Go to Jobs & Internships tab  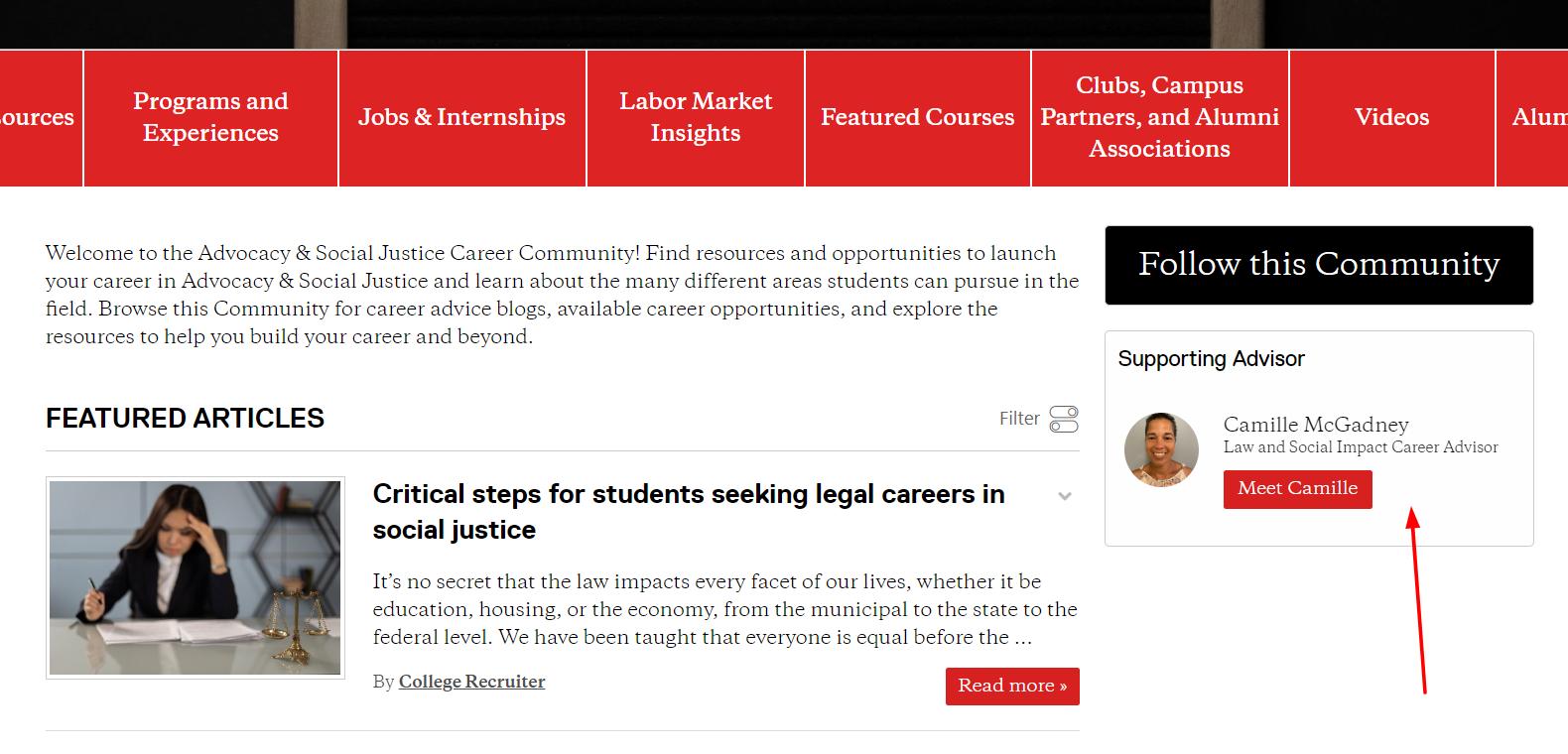click(461, 117)
